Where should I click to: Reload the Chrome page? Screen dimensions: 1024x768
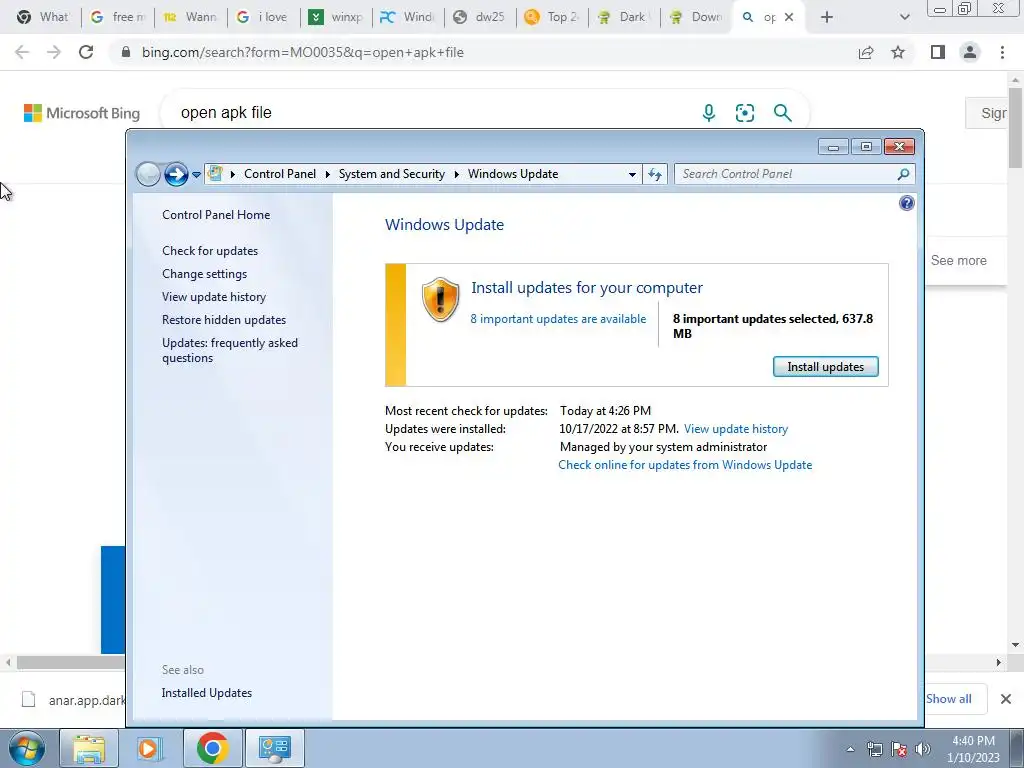pos(86,52)
